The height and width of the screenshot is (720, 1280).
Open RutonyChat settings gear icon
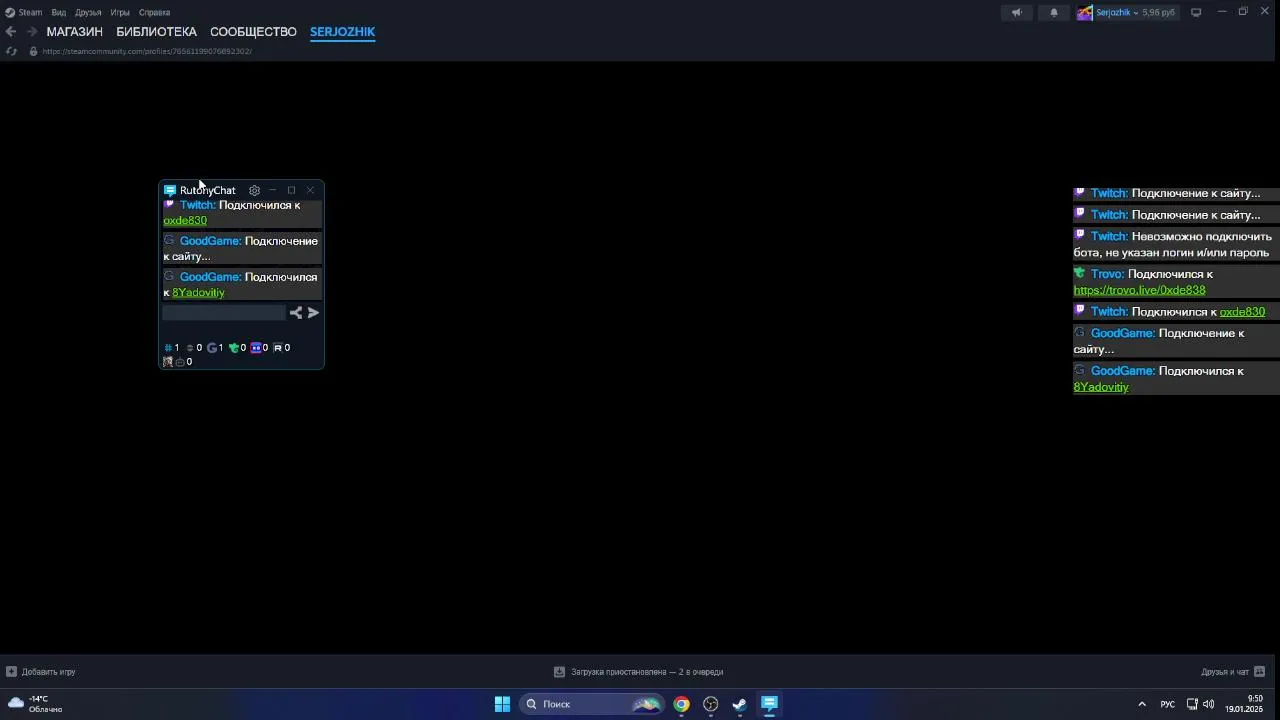254,190
